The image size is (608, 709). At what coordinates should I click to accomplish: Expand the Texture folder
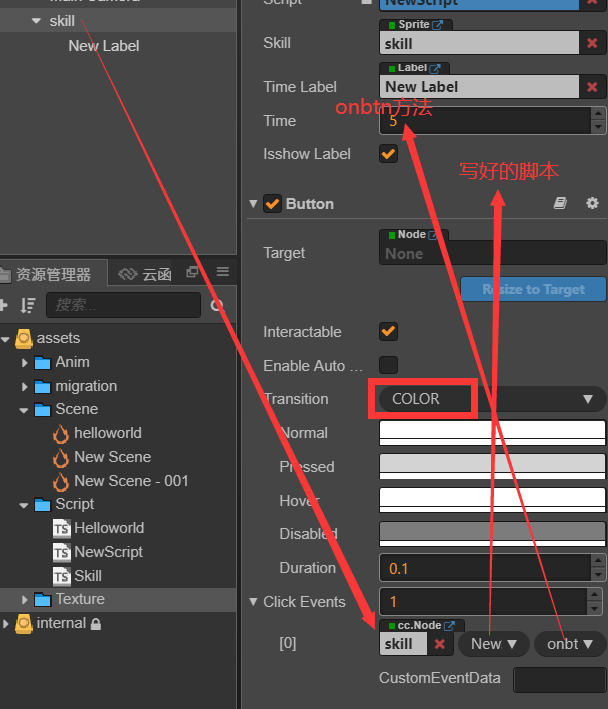click(x=24, y=600)
